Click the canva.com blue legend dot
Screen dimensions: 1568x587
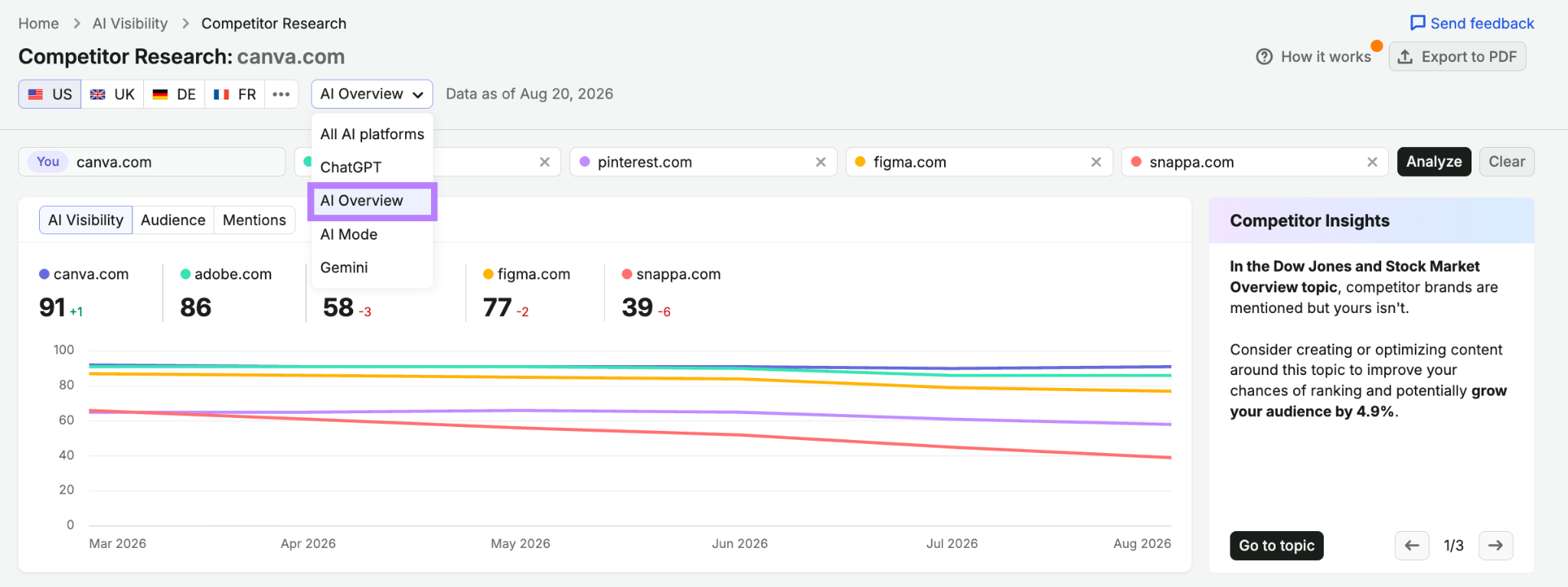(44, 274)
